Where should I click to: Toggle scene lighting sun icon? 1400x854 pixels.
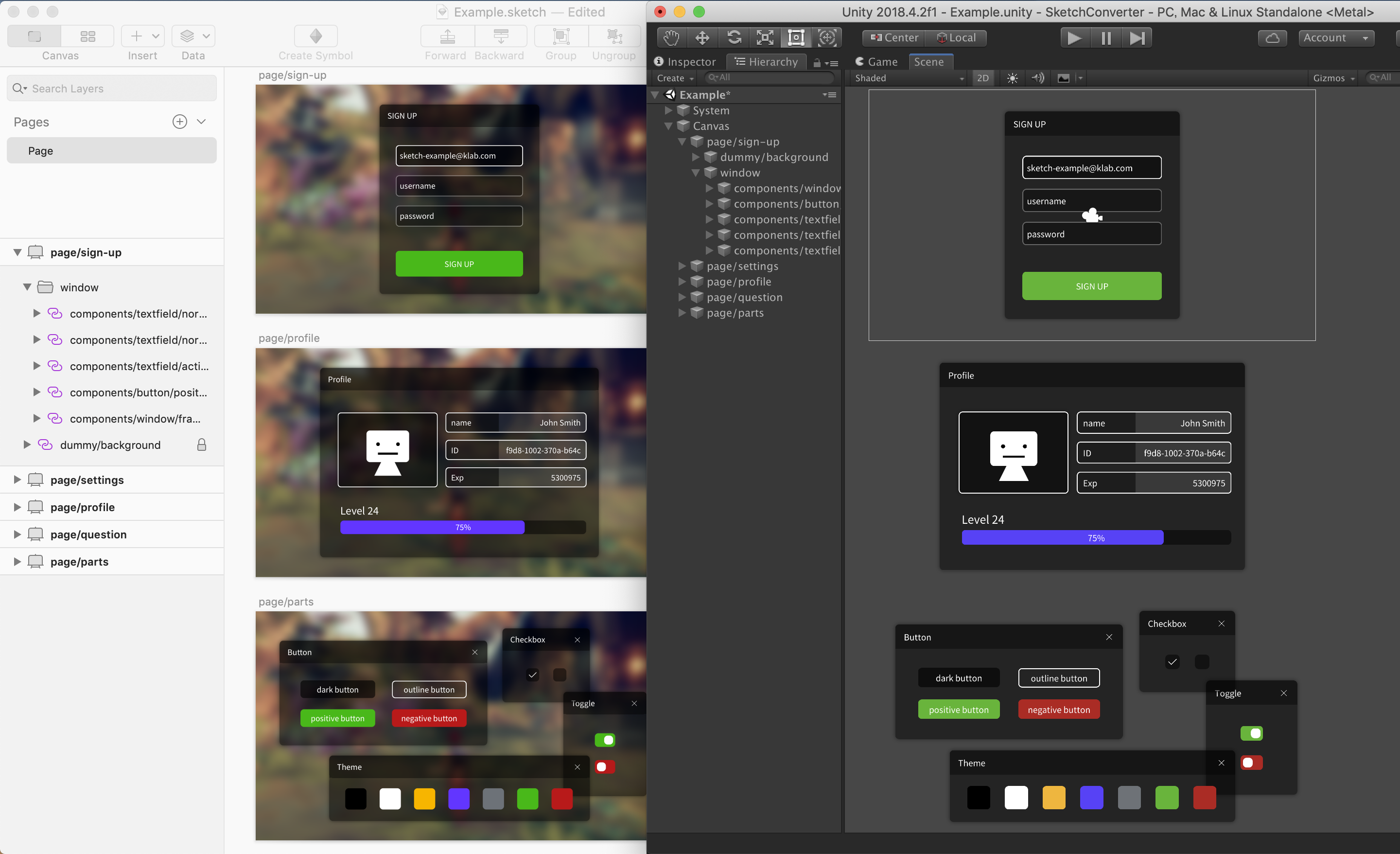click(x=1012, y=78)
